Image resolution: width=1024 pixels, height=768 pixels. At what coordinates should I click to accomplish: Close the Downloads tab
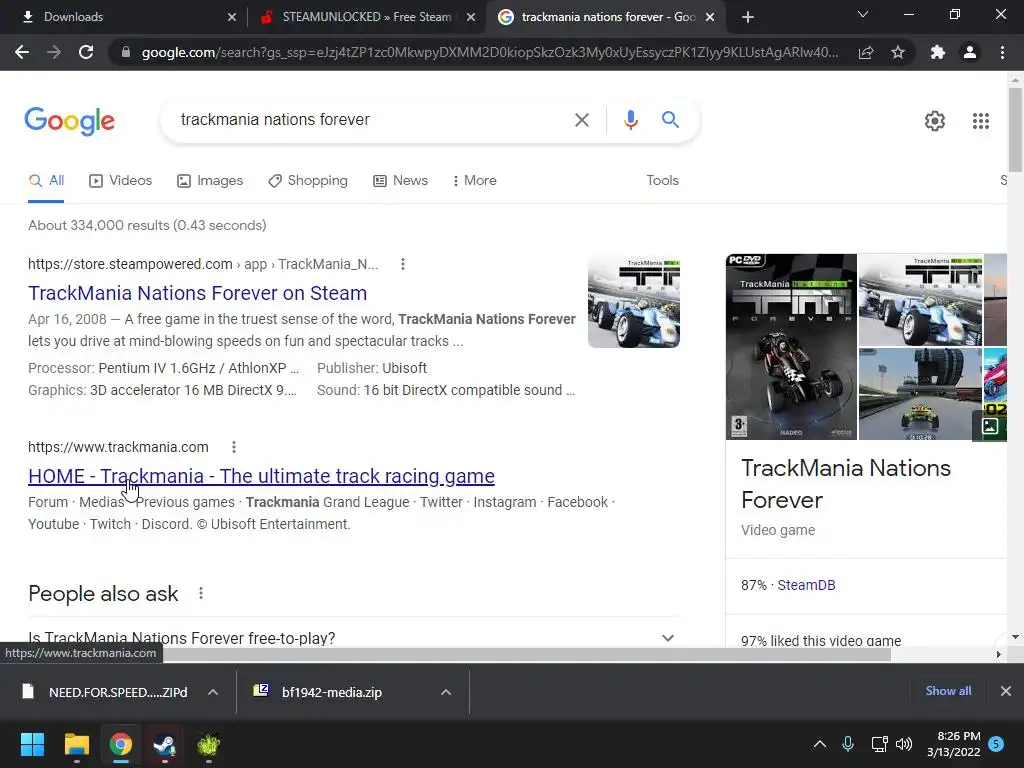point(232,18)
